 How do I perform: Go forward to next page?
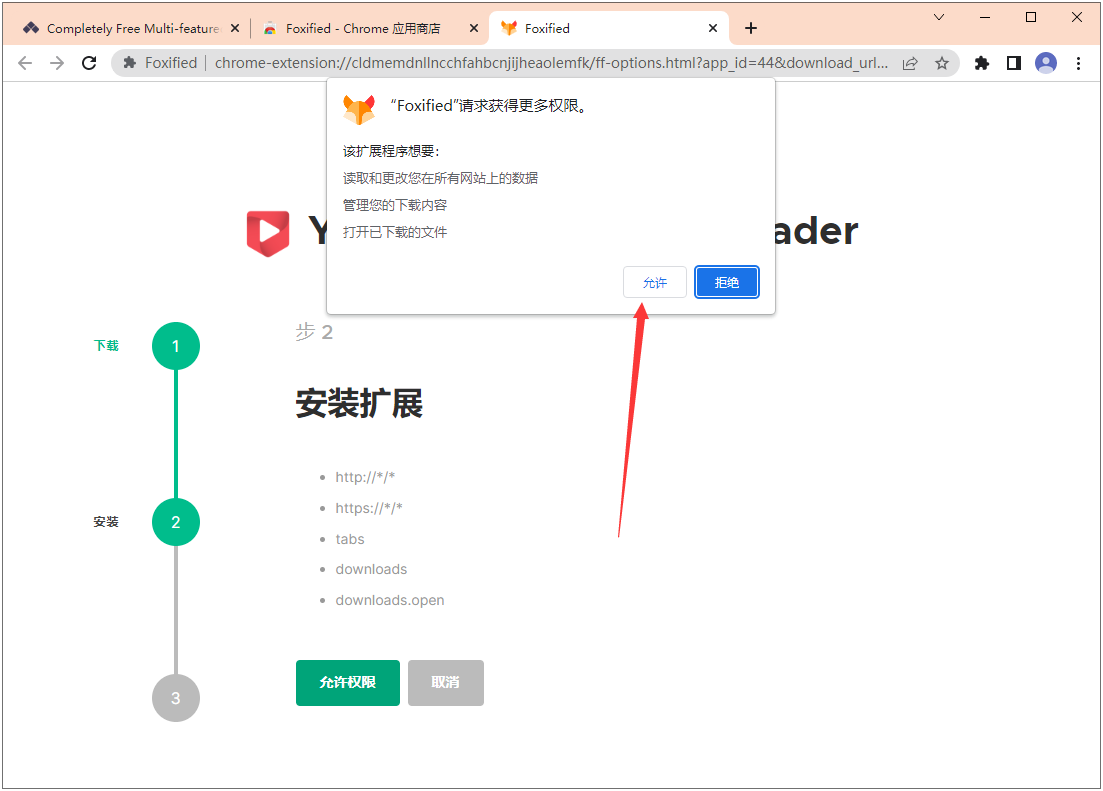click(x=57, y=63)
